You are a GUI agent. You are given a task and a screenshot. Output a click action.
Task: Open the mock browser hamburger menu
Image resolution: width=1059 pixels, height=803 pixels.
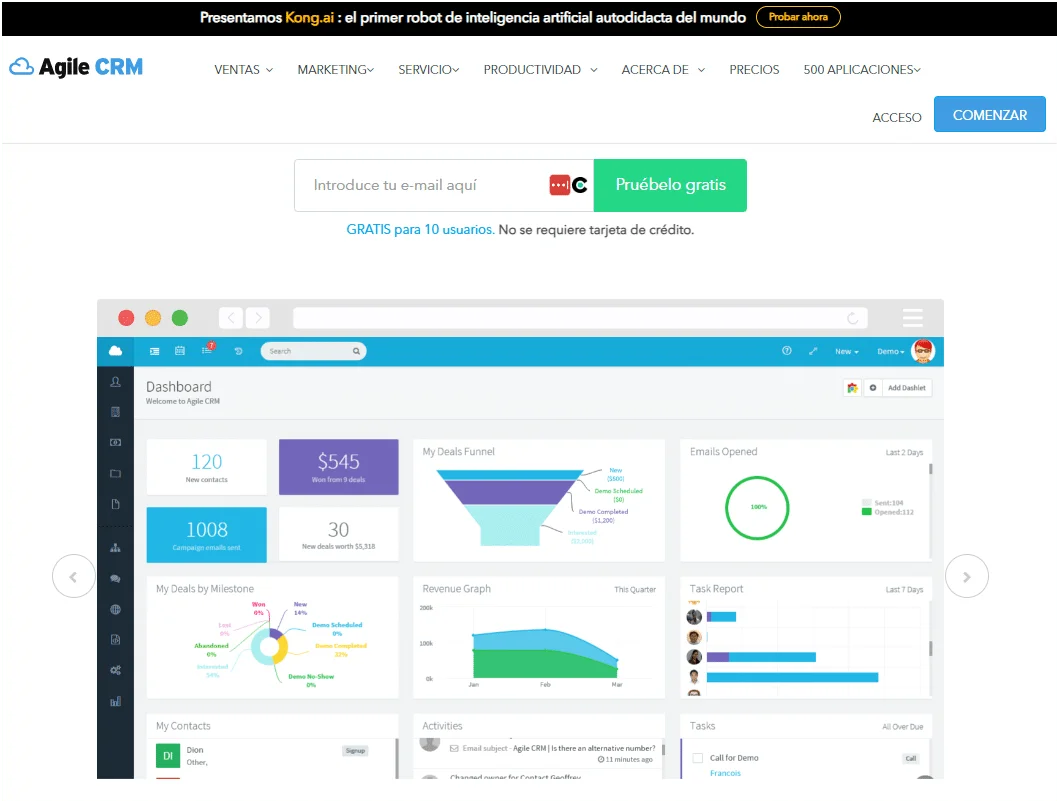[912, 317]
